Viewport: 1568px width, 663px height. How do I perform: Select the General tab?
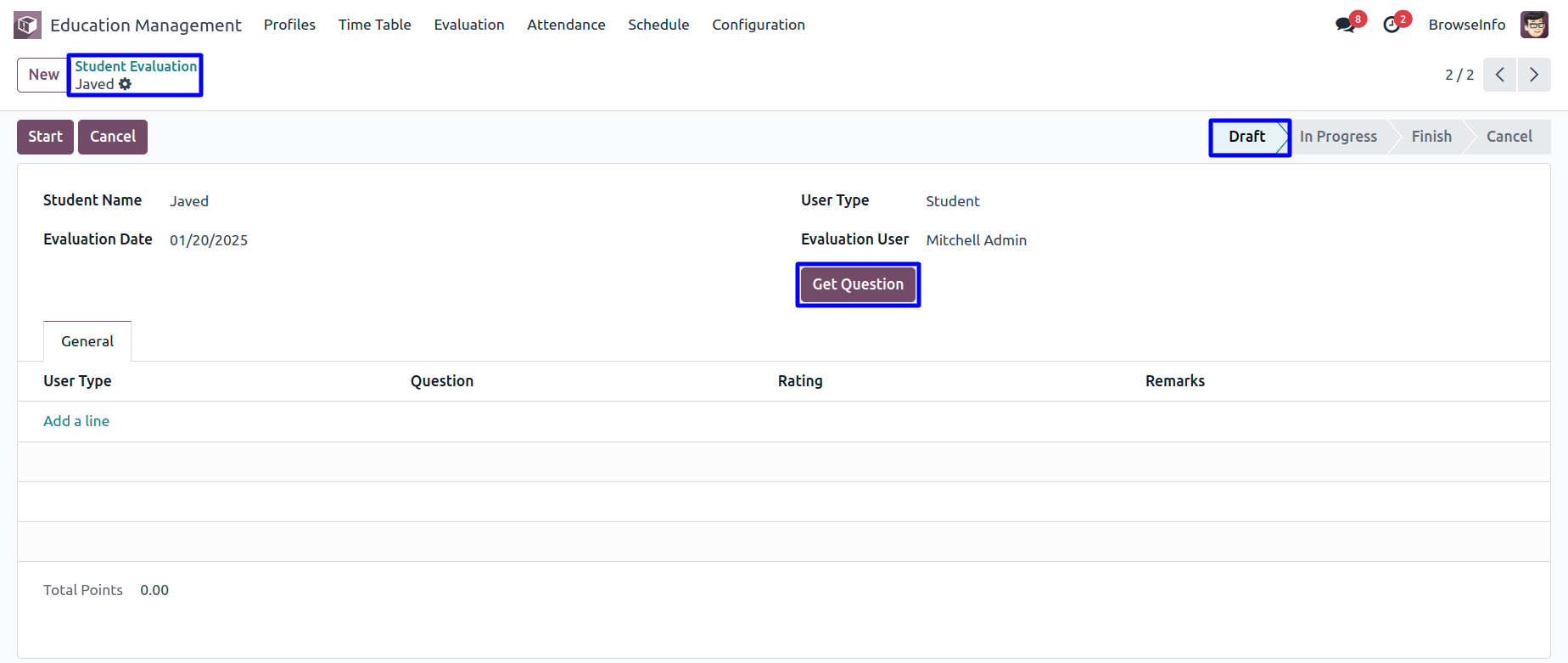(x=87, y=341)
